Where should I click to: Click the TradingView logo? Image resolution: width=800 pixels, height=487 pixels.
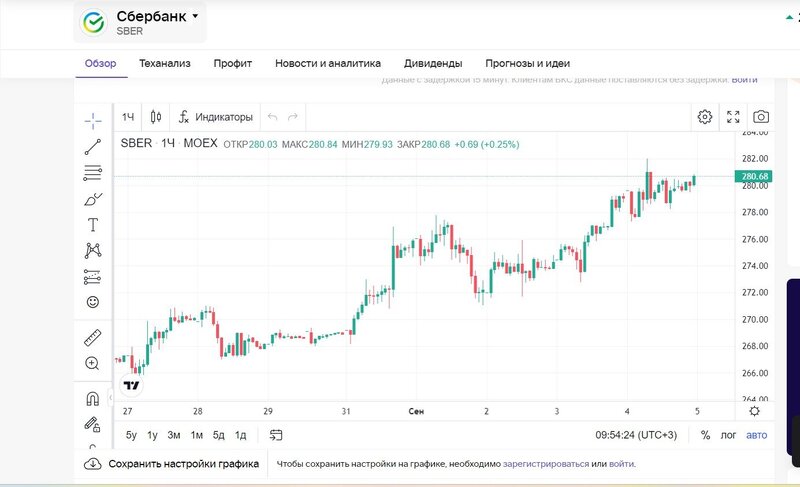tap(131, 386)
